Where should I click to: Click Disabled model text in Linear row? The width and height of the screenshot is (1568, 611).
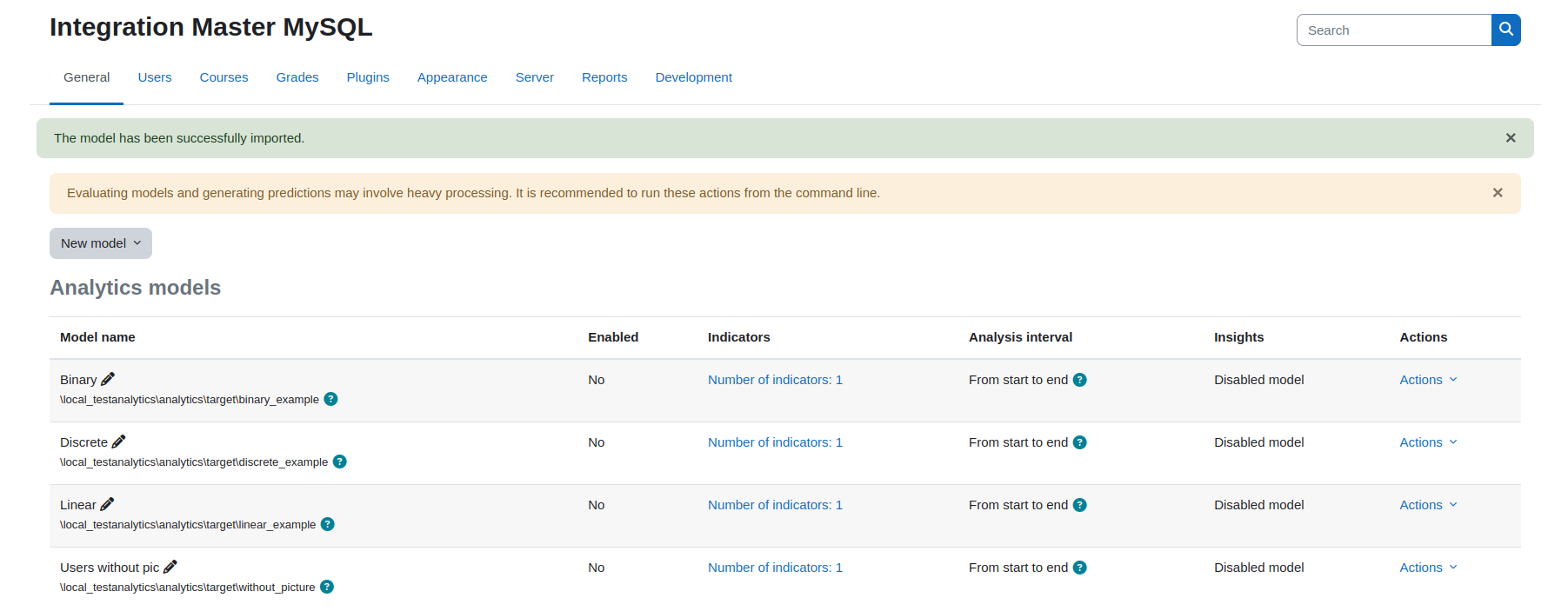pyautogui.click(x=1259, y=505)
